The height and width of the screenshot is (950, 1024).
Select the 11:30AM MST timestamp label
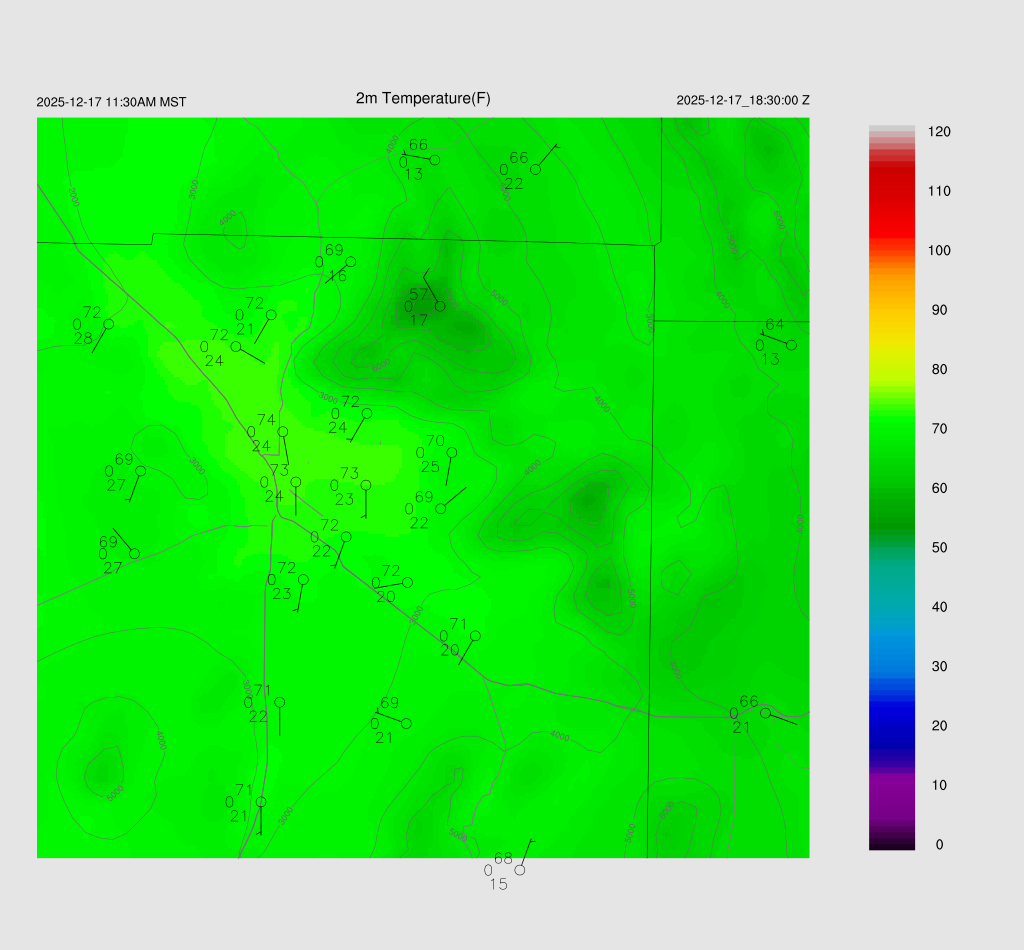(111, 102)
